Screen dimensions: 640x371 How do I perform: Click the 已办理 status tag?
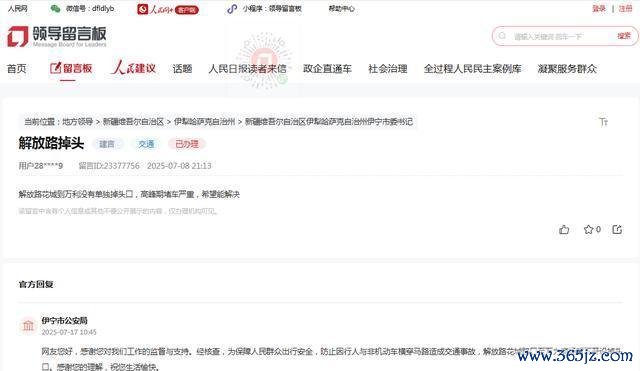pyautogui.click(x=187, y=144)
